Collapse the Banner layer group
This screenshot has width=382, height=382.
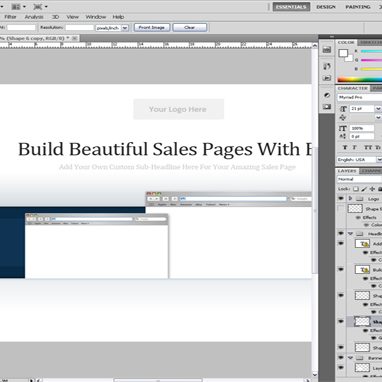click(350, 358)
